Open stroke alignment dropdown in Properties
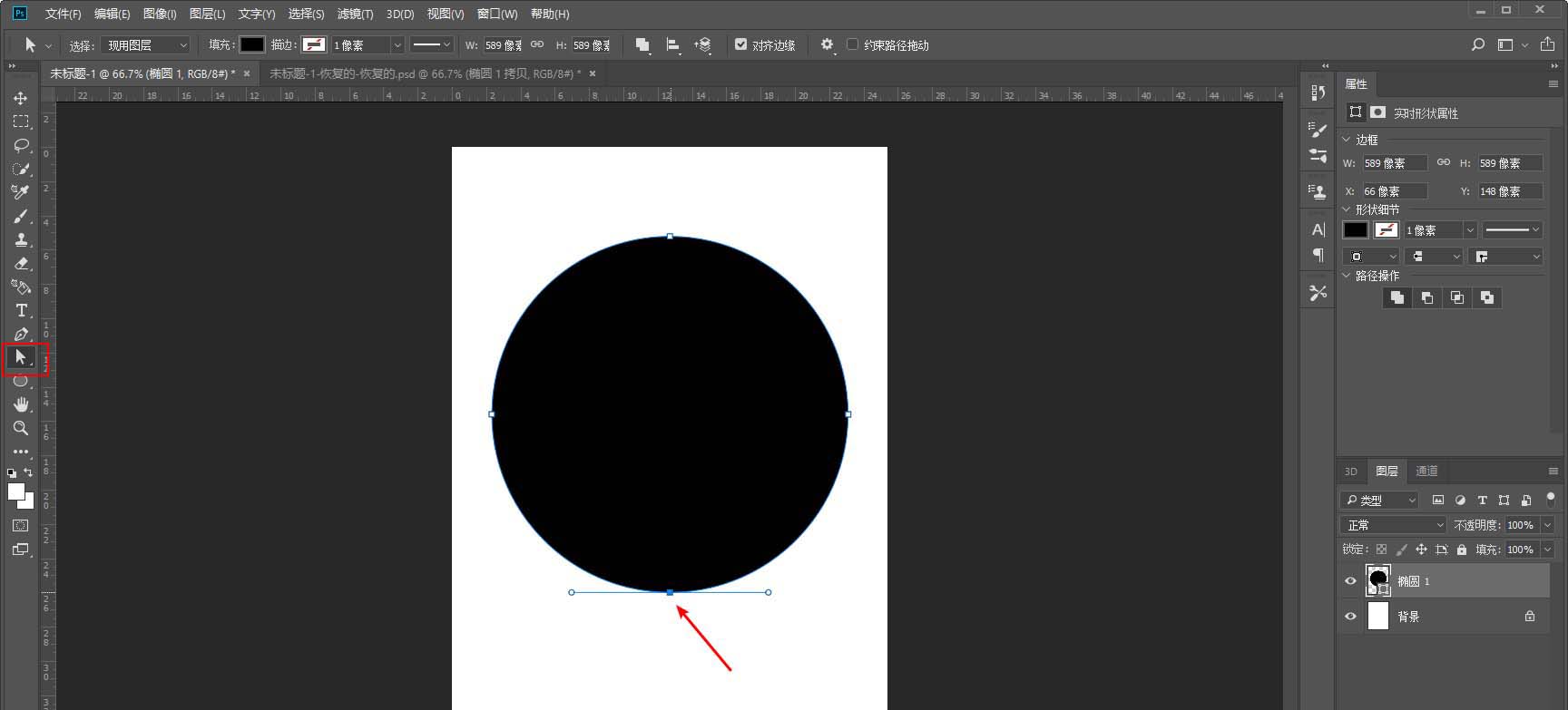Screen dimensions: 1568x710 point(1371,257)
